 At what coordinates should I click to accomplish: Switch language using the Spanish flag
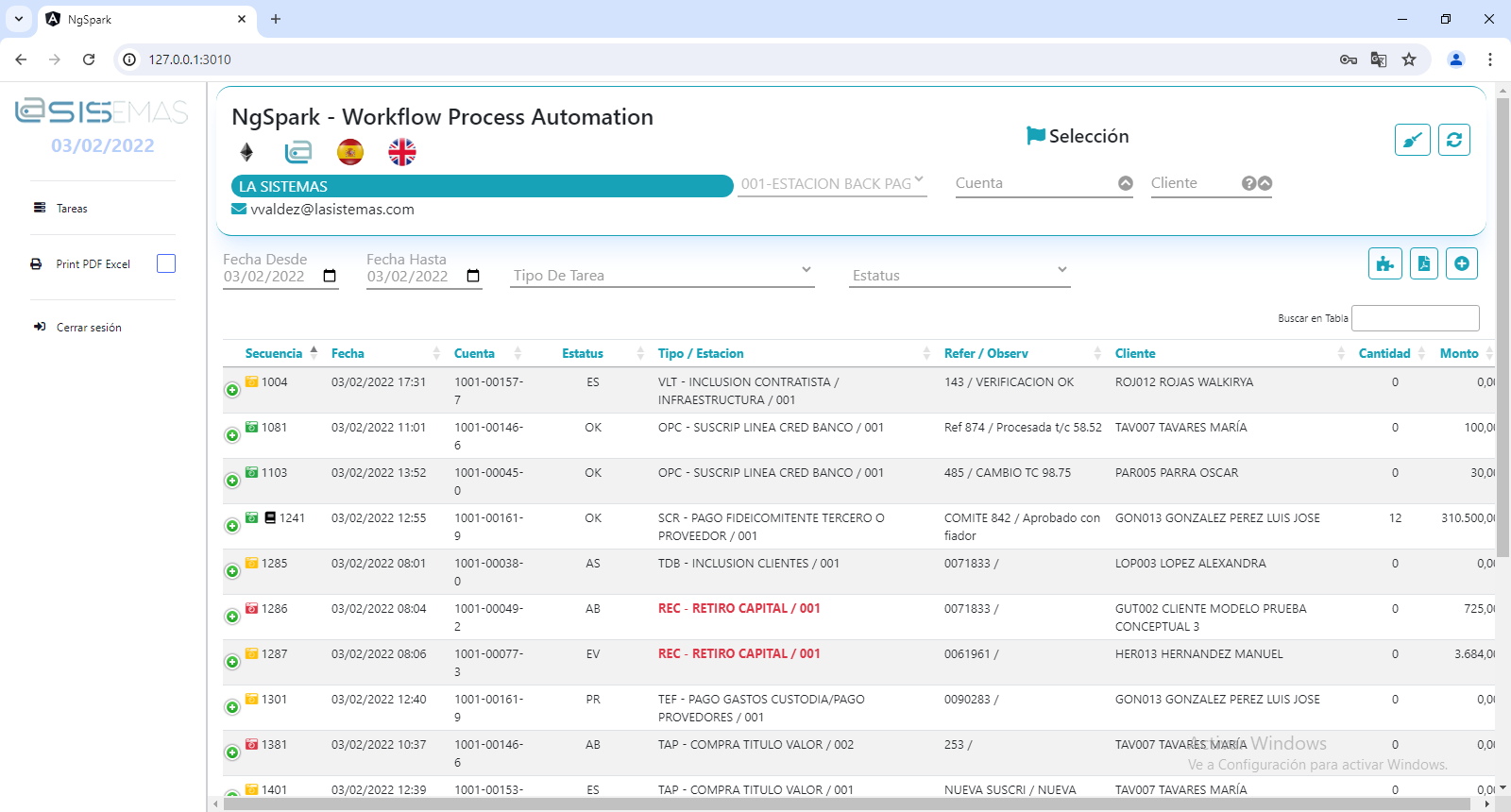click(x=350, y=152)
